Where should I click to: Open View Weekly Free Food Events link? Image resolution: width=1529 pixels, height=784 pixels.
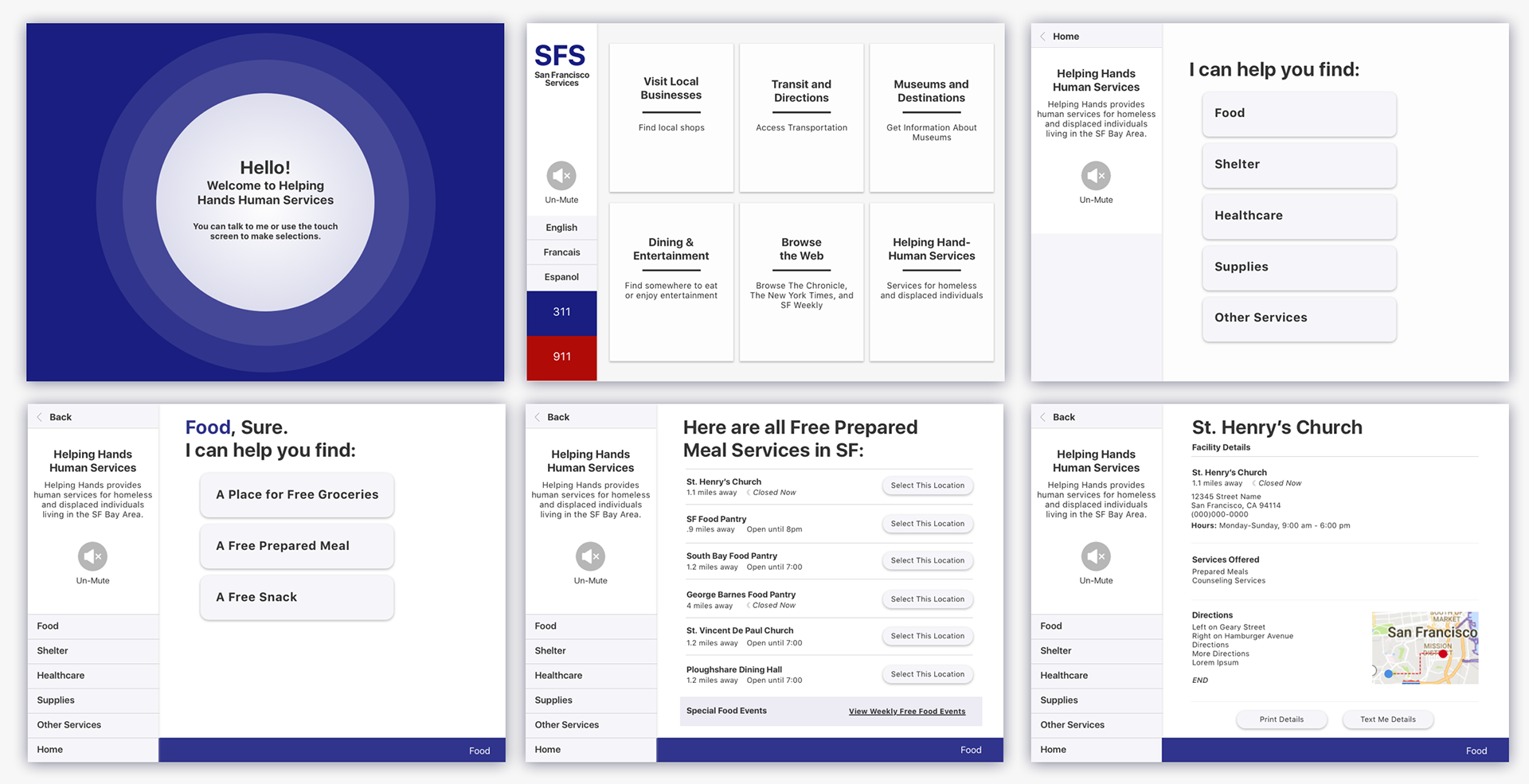[907, 712]
